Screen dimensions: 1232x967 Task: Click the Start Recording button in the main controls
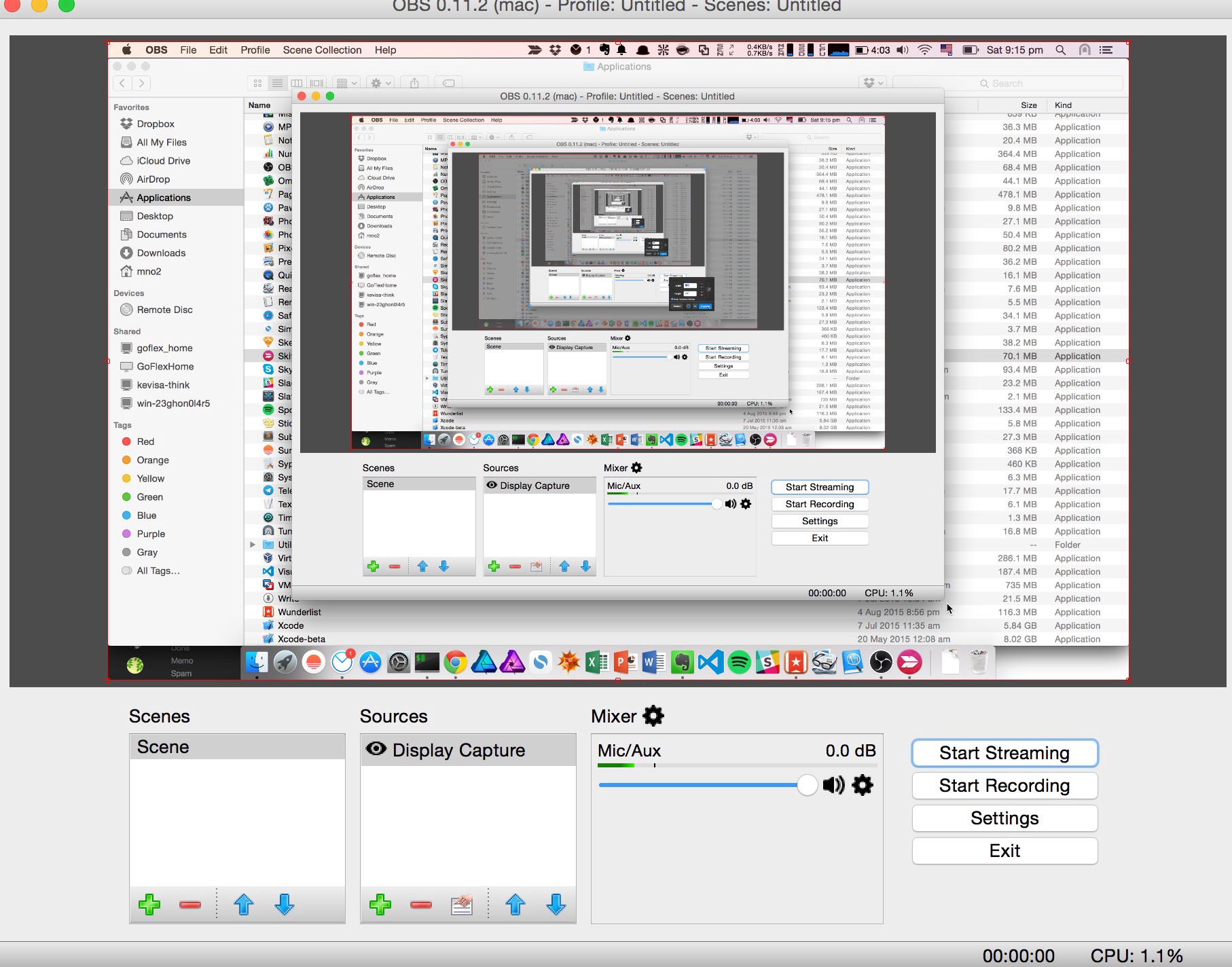click(x=1004, y=786)
